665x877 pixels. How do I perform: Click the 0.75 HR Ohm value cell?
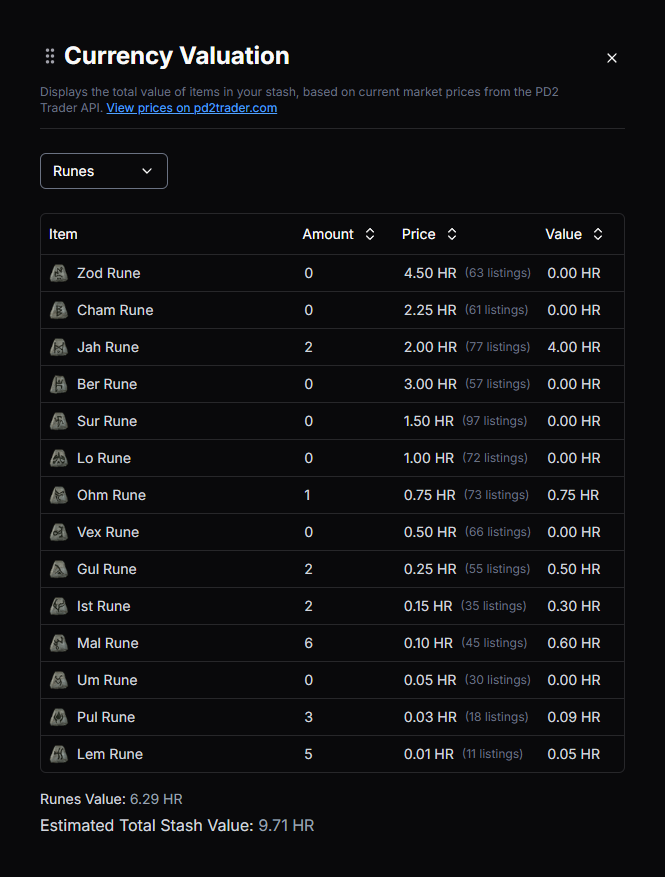[x=573, y=495]
